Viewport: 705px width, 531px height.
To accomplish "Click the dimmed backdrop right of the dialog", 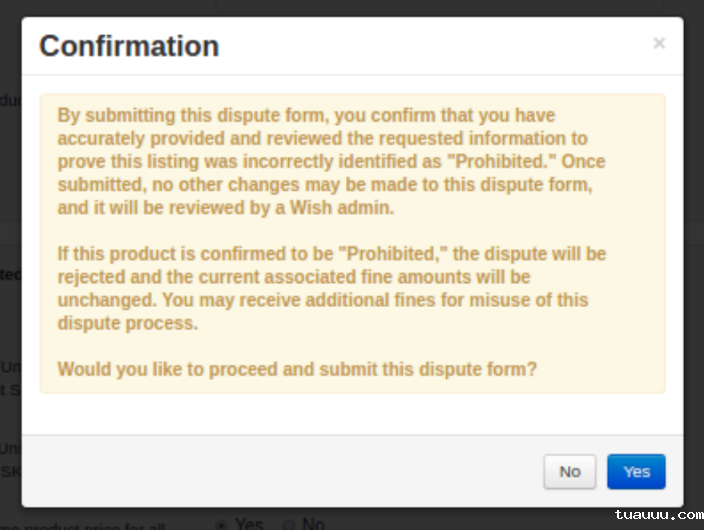I will coord(694,250).
